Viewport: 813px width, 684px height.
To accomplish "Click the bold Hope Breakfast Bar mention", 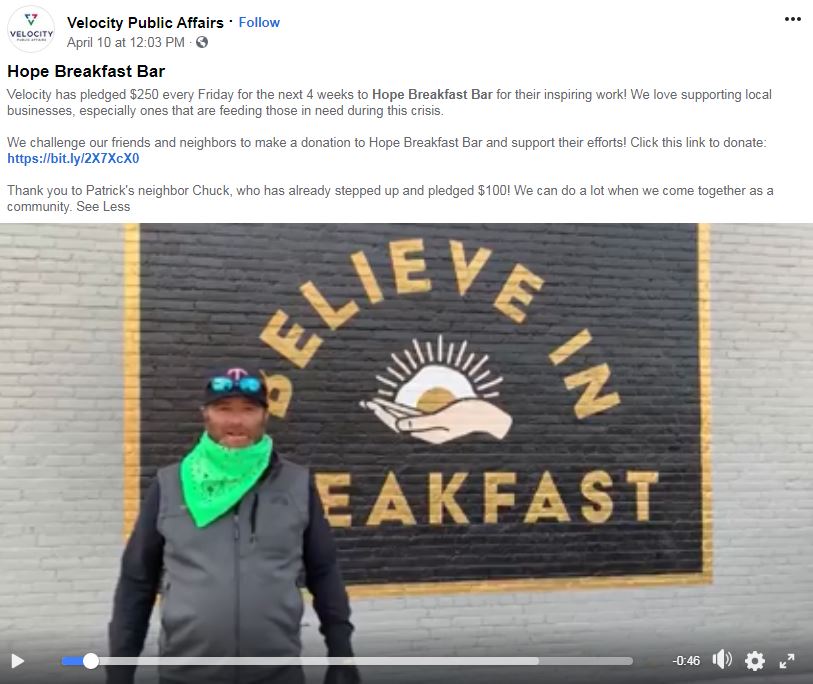I will coord(432,94).
